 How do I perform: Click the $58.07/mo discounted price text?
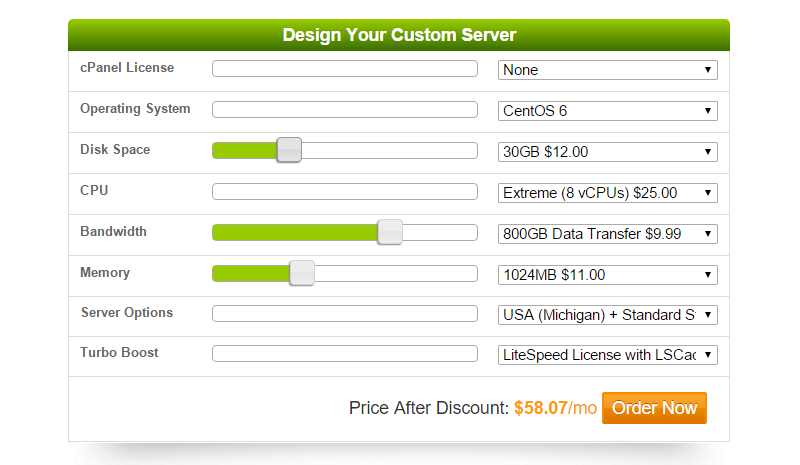coord(555,408)
